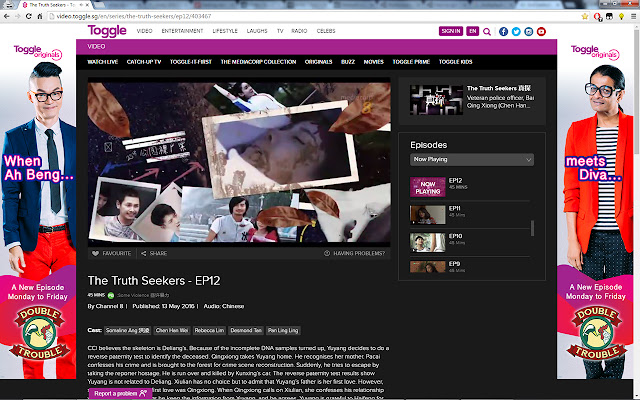Open the YouTube icon in header

click(x=541, y=31)
